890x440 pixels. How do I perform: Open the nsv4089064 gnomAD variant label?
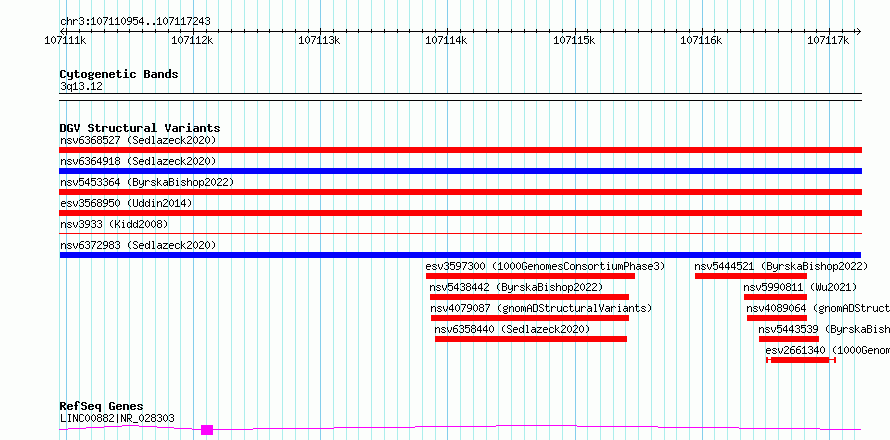(x=818, y=308)
